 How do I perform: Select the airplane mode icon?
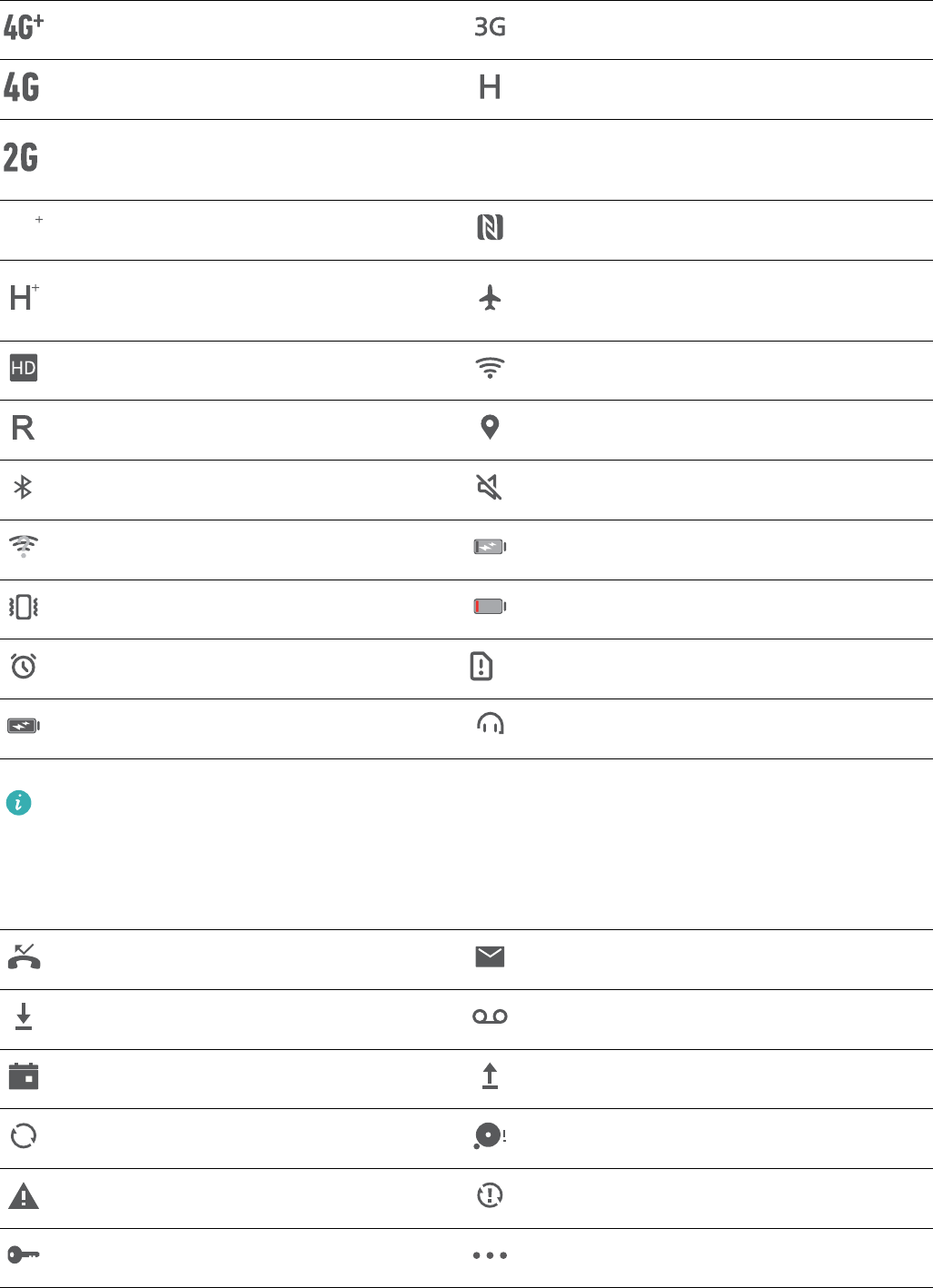pos(490,297)
